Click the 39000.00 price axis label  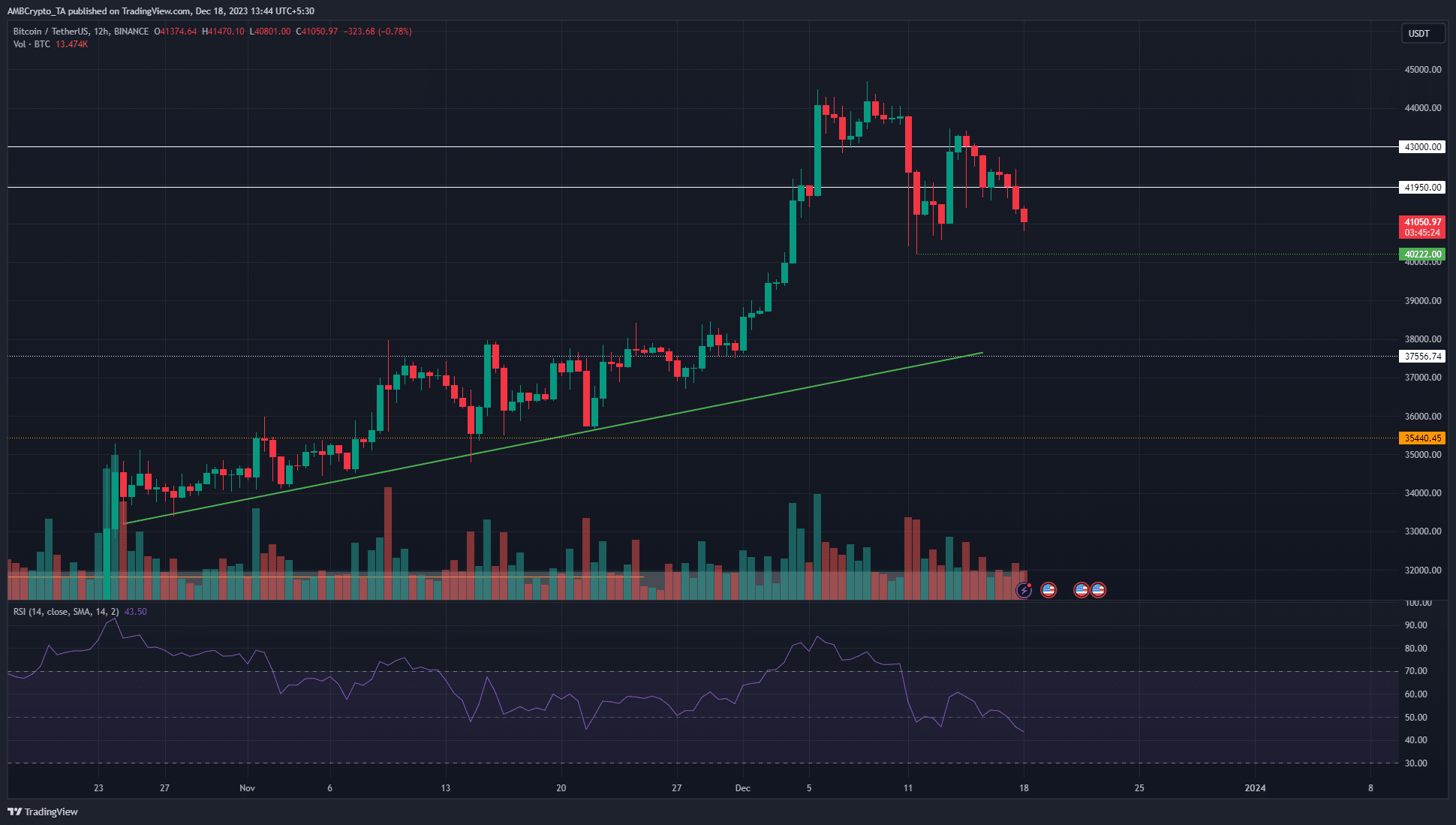1423,301
